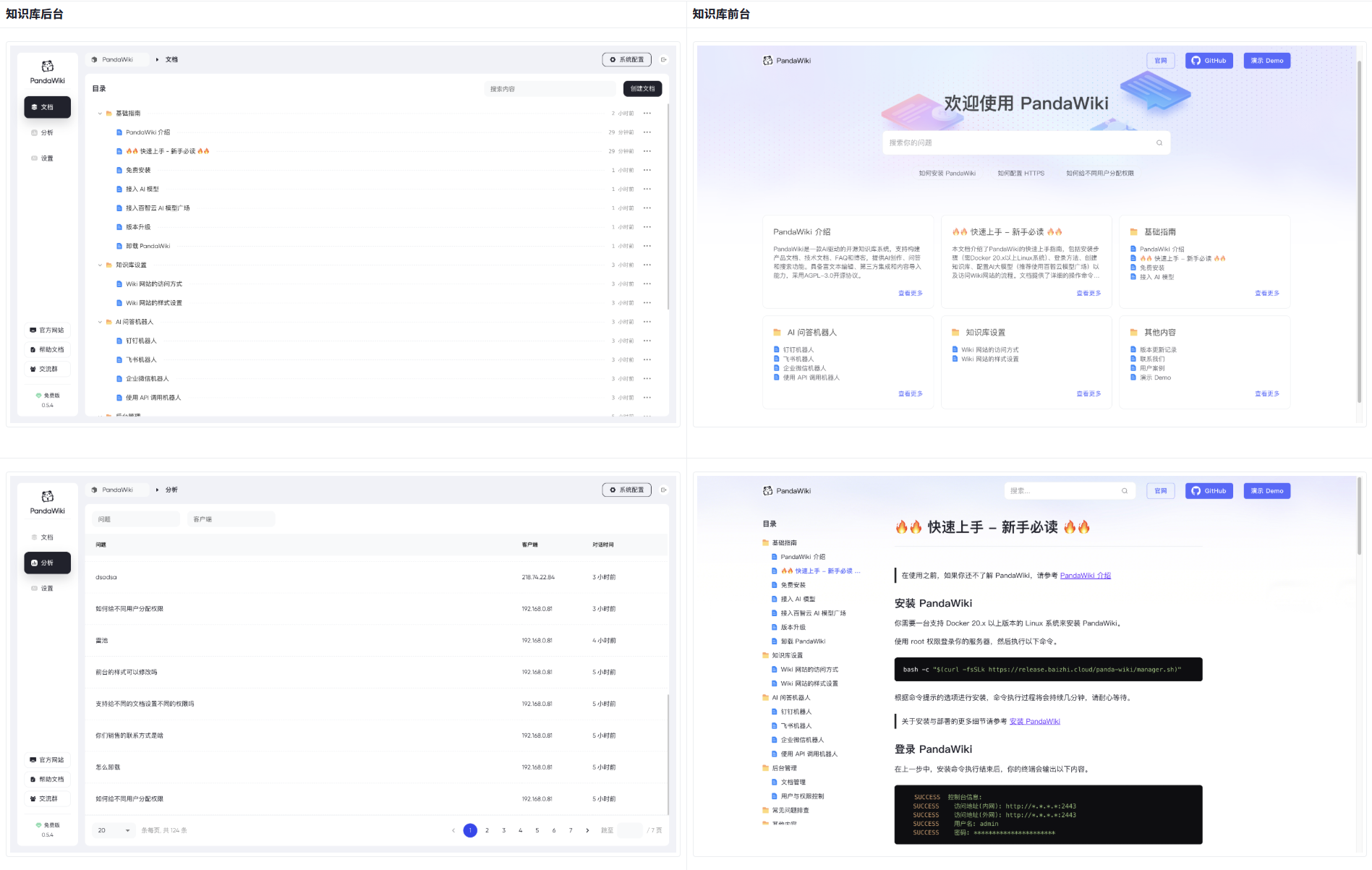Collapse the 基础指南 folder in admin directory

[x=100, y=114]
